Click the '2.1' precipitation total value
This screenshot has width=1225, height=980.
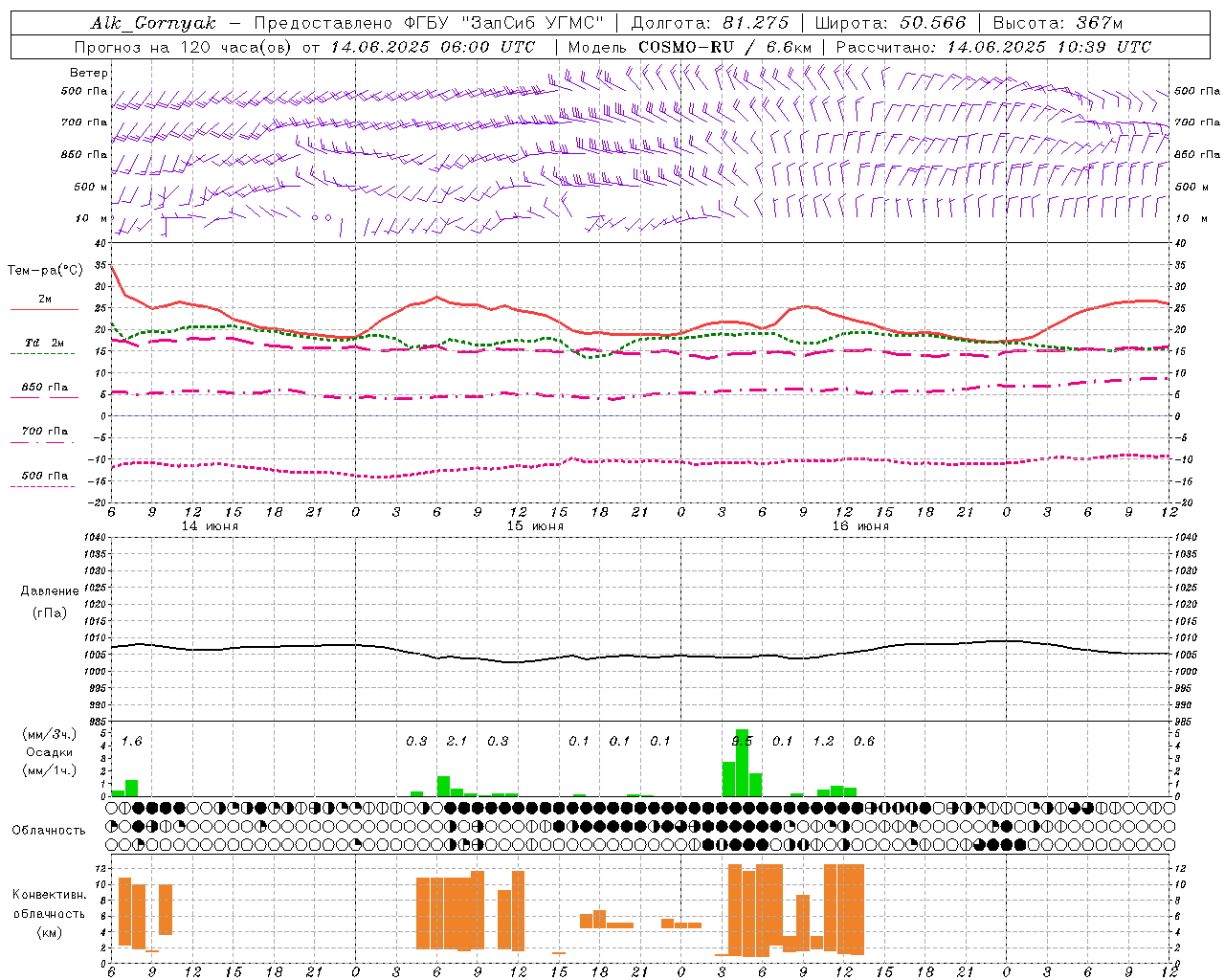457,741
